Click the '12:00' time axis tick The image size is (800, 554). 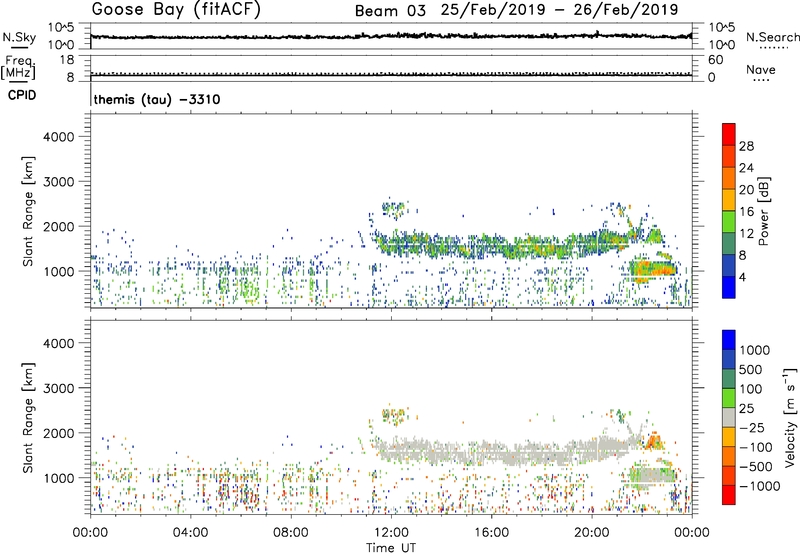point(391,533)
